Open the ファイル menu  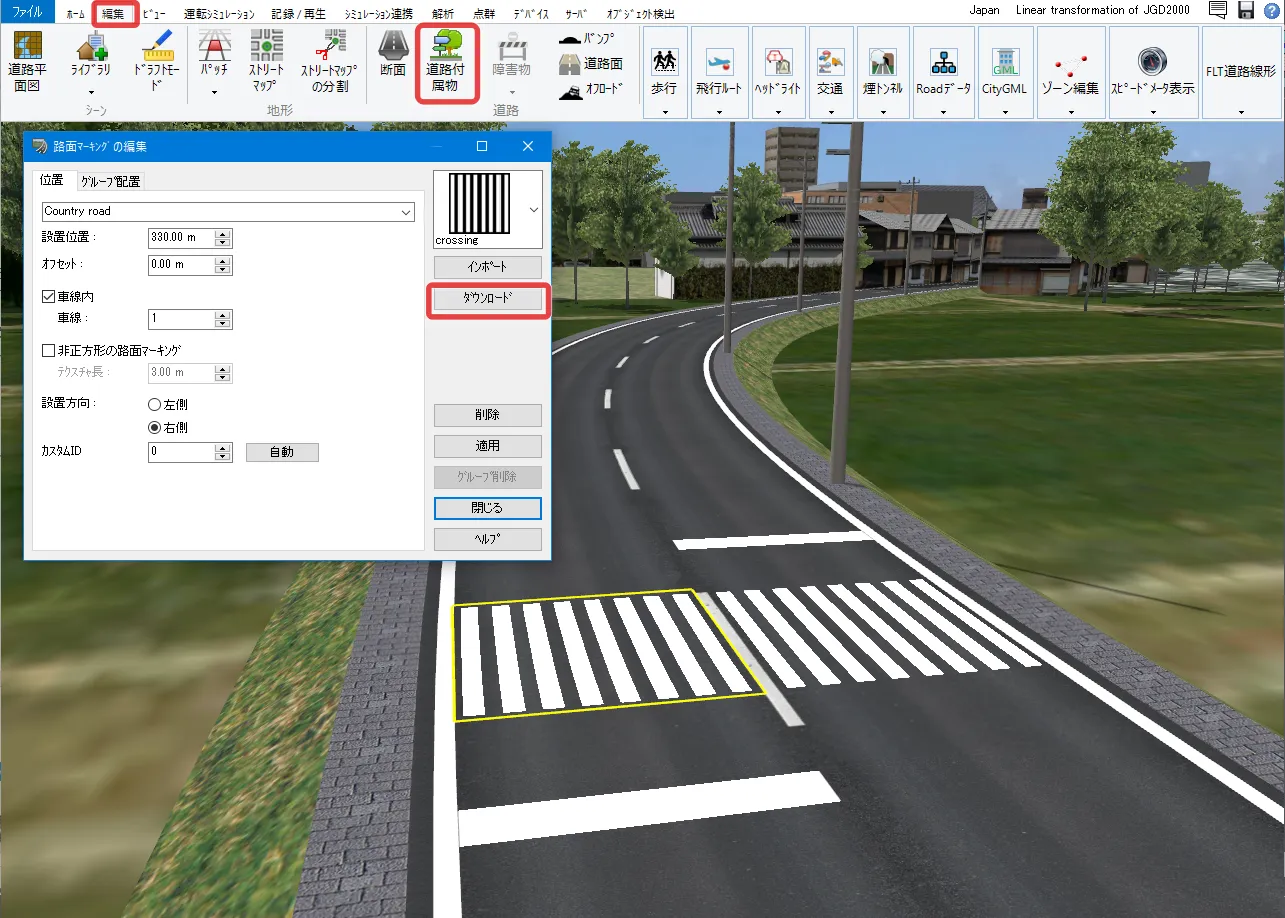coord(27,14)
